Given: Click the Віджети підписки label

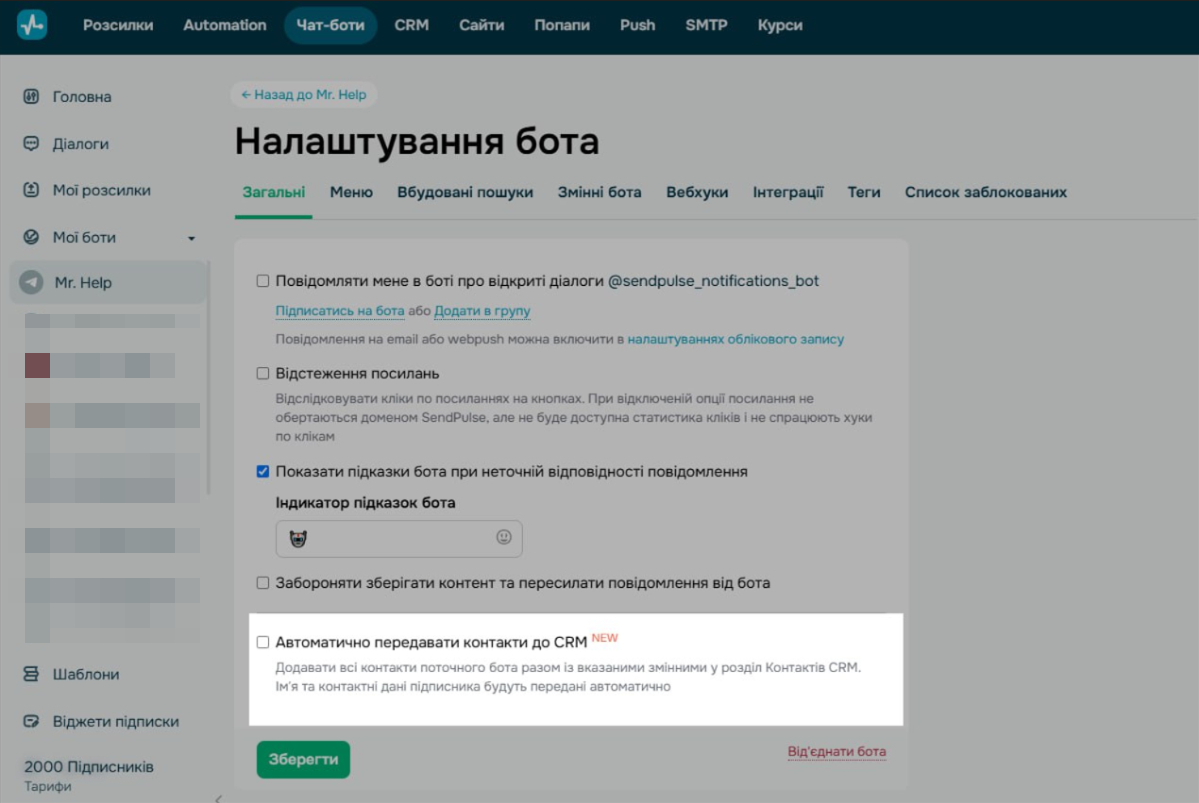Looking at the screenshot, I should pos(115,721).
